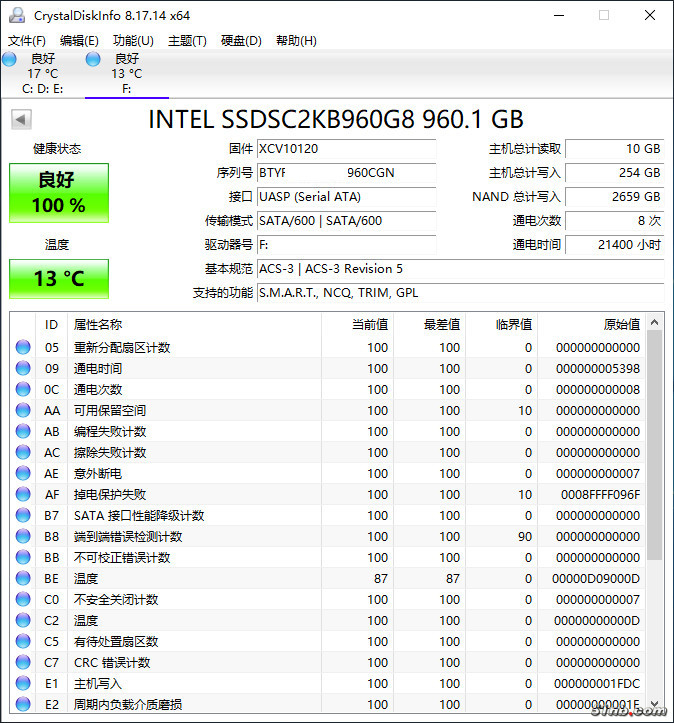
Task: Click status orb for B7 SATA 接口性能降级计数
Action: point(23,515)
